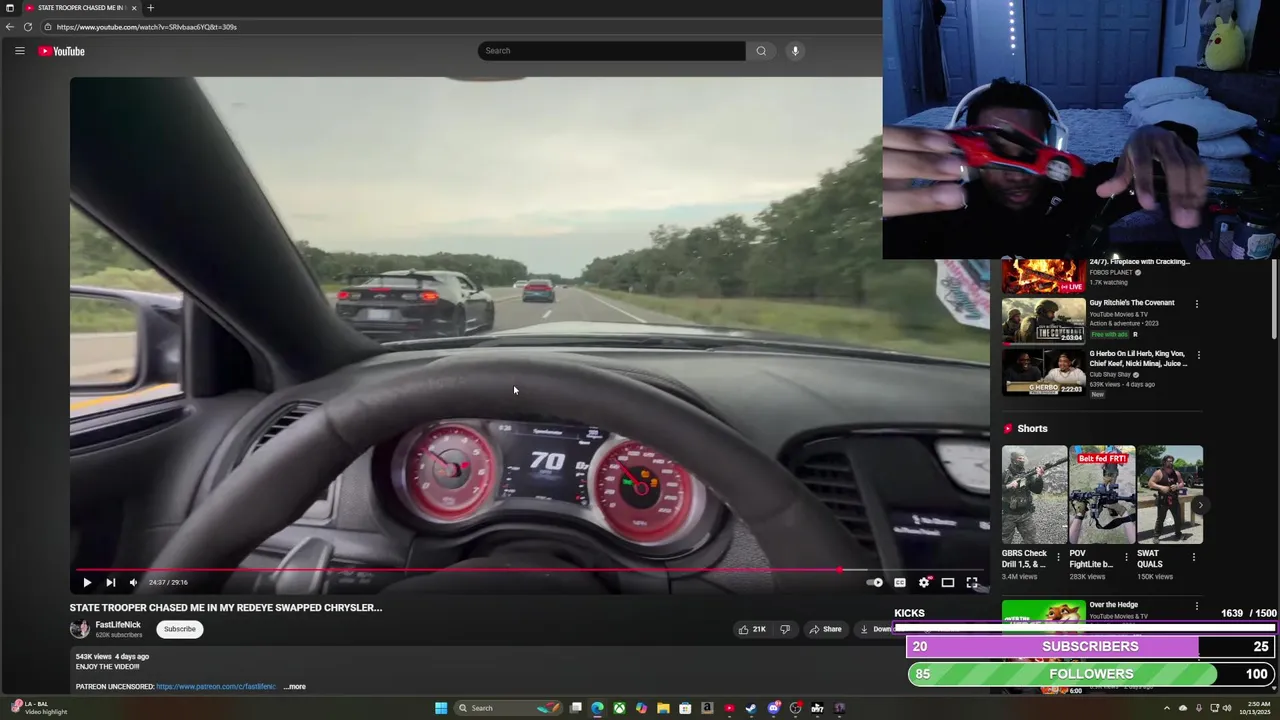Start voice search with the microphone icon
The image size is (1280, 720).
(795, 51)
